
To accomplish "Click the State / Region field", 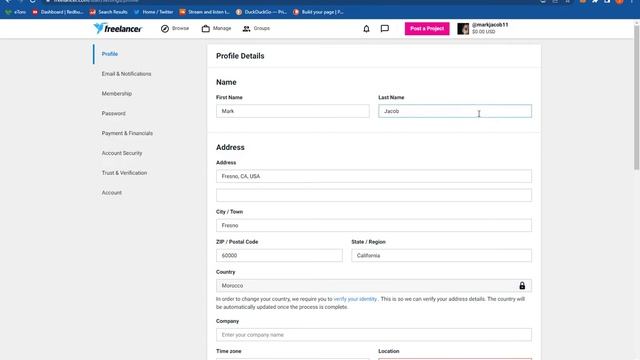I will click(x=441, y=256).
